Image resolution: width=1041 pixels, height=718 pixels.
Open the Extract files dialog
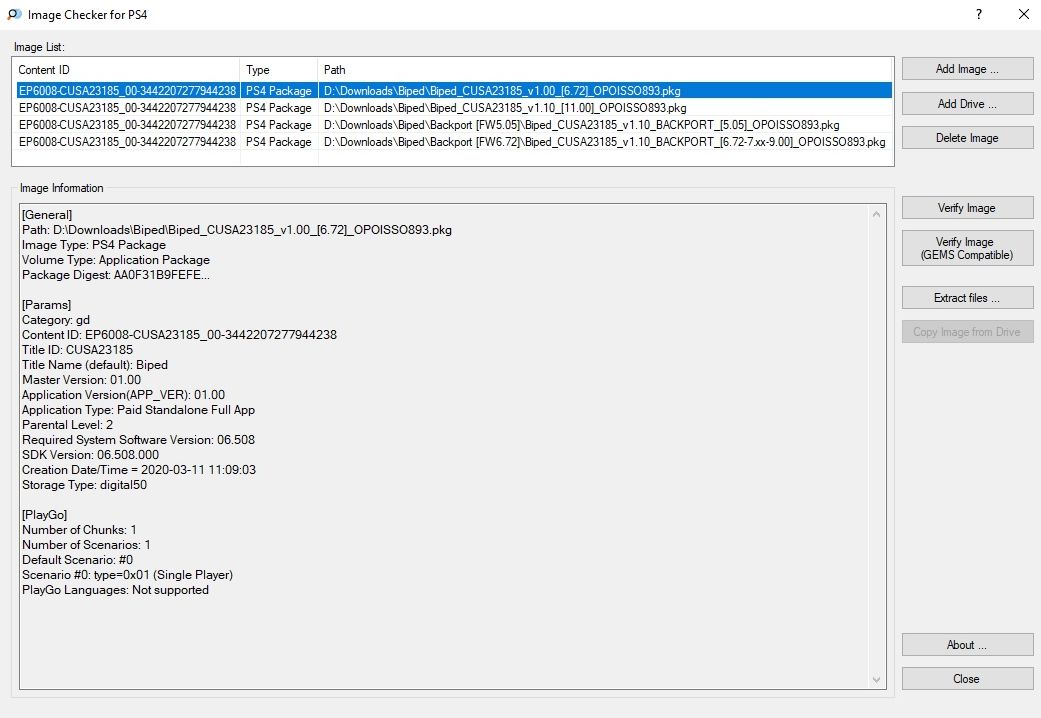pyautogui.click(x=967, y=298)
